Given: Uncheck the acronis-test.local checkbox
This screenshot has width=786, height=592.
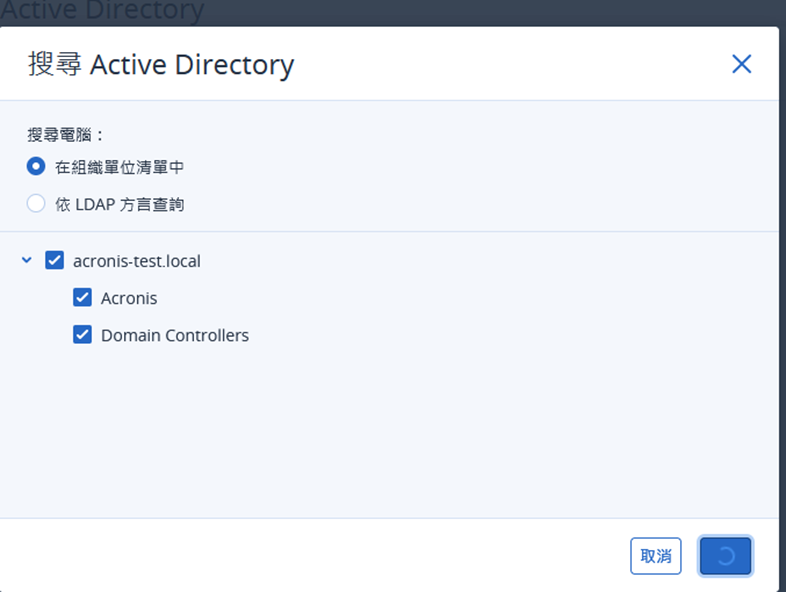Looking at the screenshot, I should [x=55, y=260].
